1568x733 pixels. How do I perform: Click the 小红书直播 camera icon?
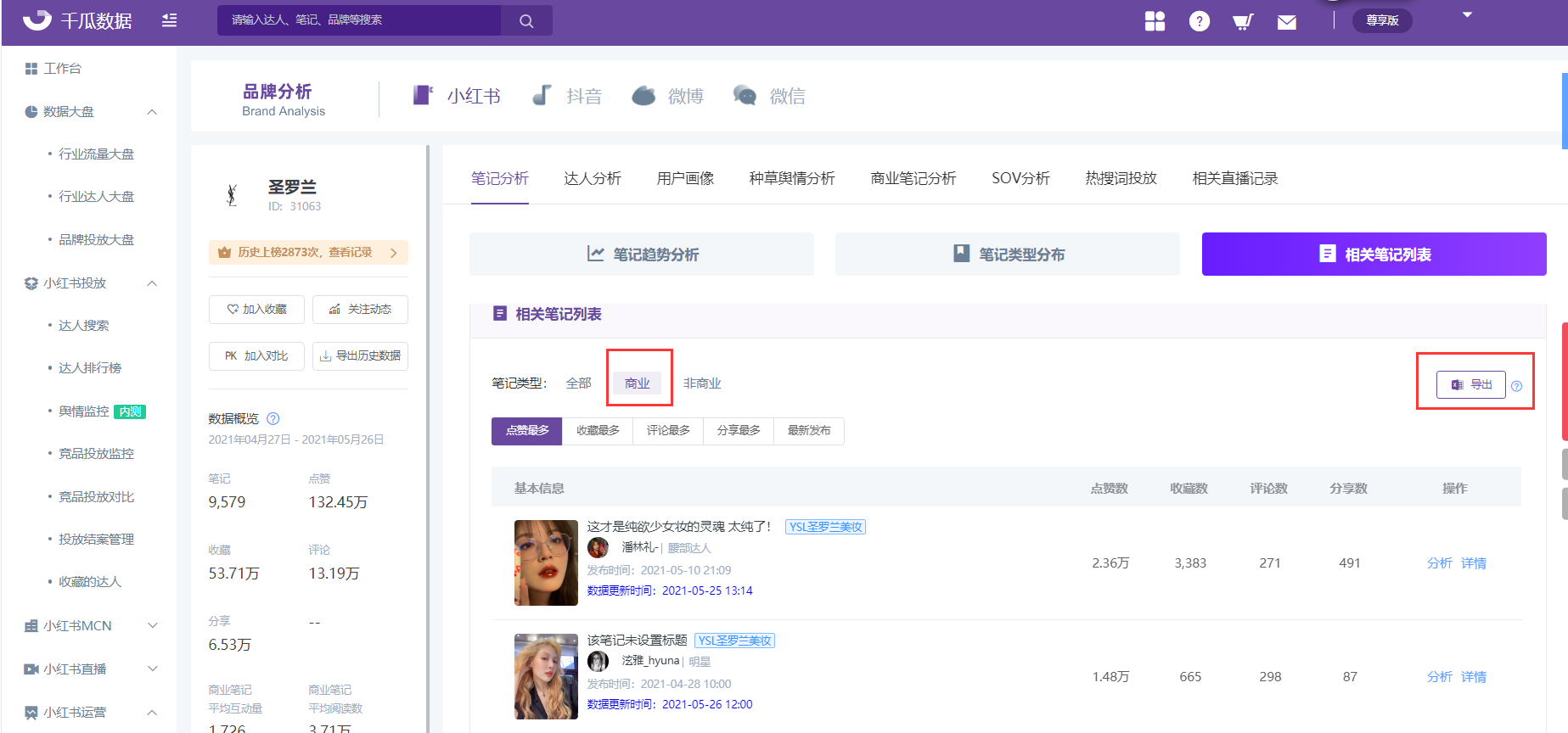click(x=31, y=669)
